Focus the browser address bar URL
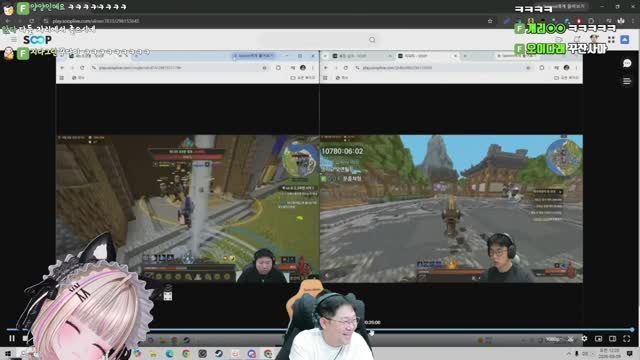Viewport: 640px width, 360px height. click(x=96, y=21)
